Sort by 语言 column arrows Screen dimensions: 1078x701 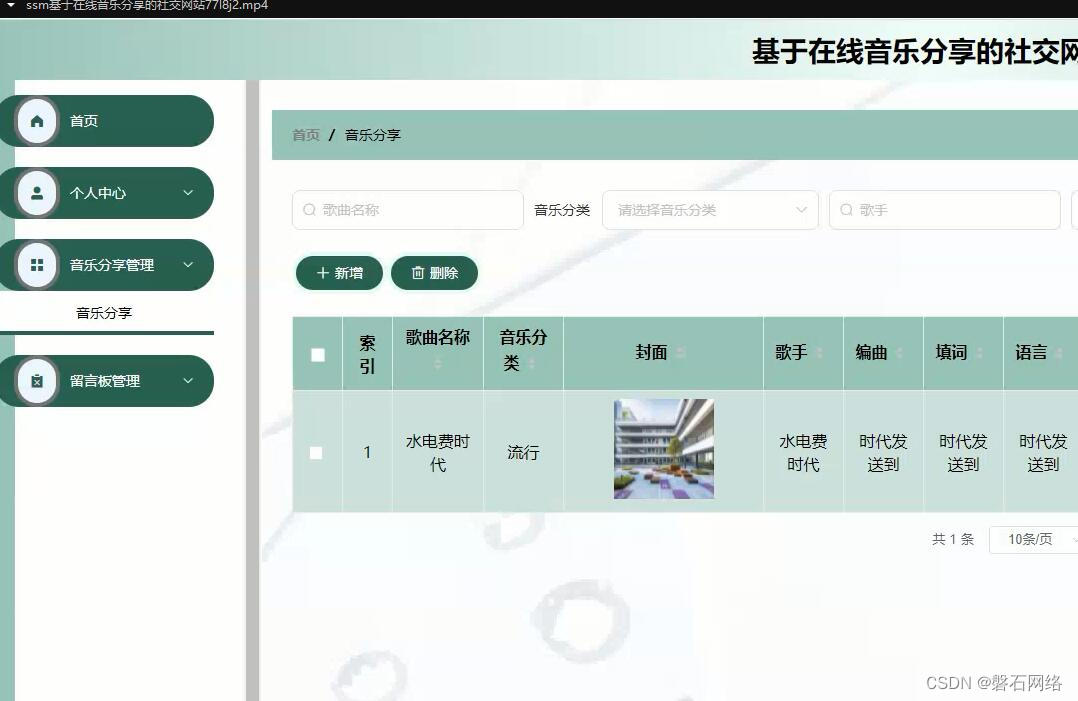click(1059, 353)
